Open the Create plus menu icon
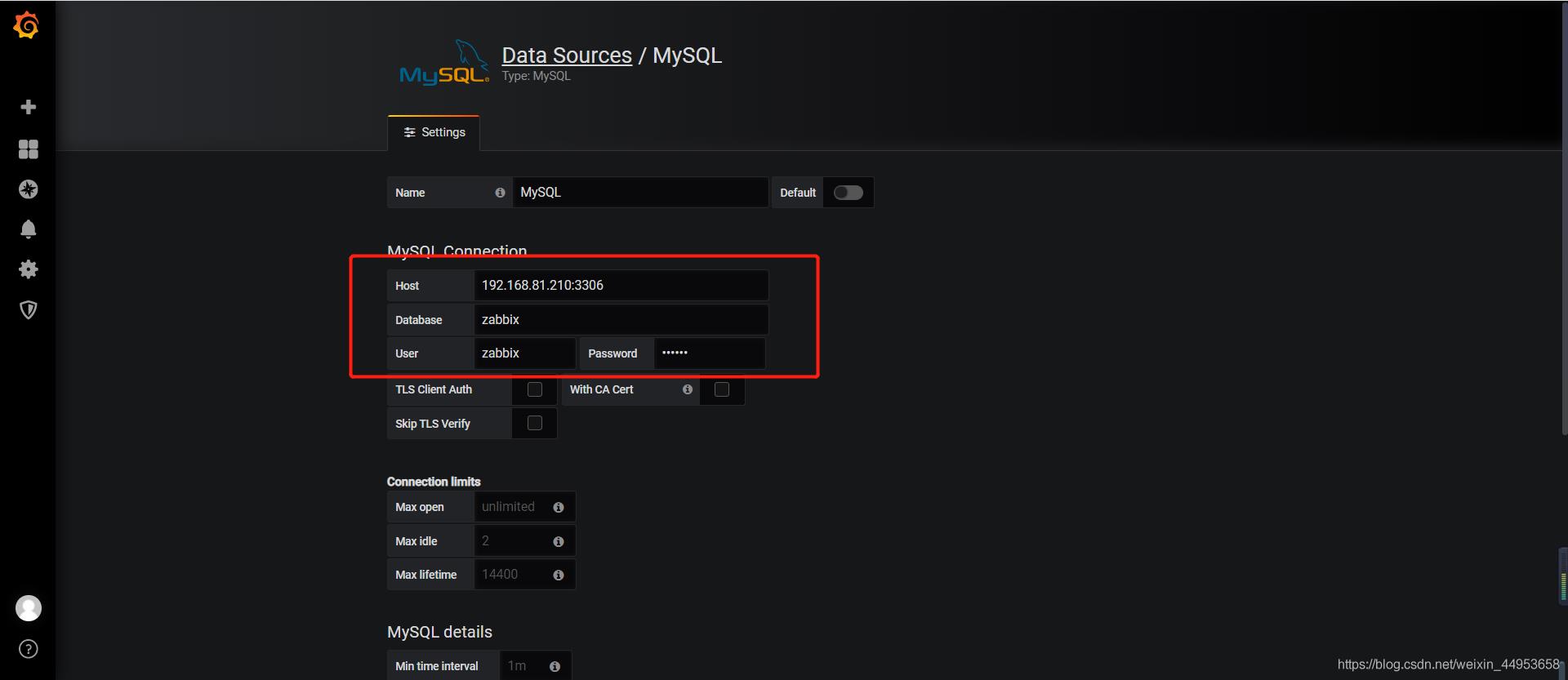The height and width of the screenshot is (680, 1568). (28, 107)
